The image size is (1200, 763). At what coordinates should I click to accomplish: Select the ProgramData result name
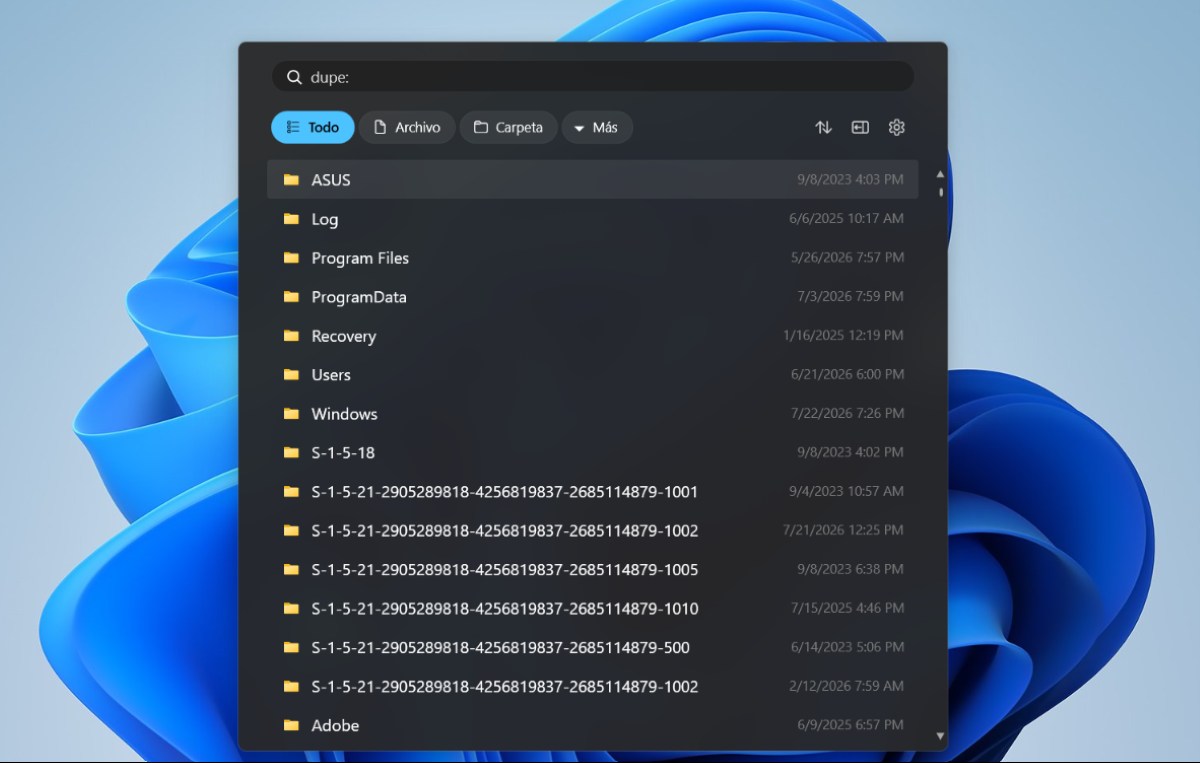coord(359,297)
